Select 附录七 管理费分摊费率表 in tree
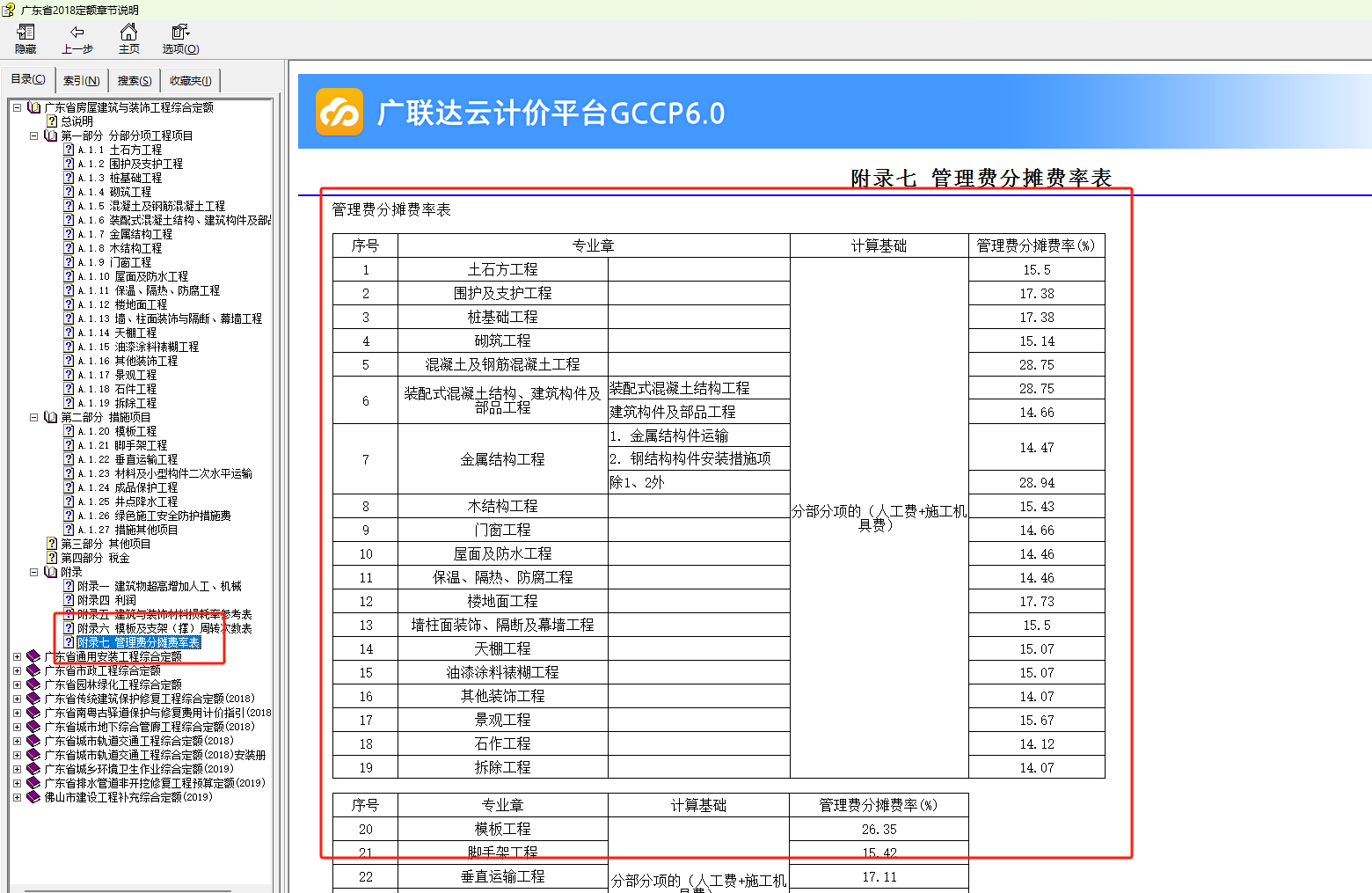The width and height of the screenshot is (1372, 893). [139, 642]
